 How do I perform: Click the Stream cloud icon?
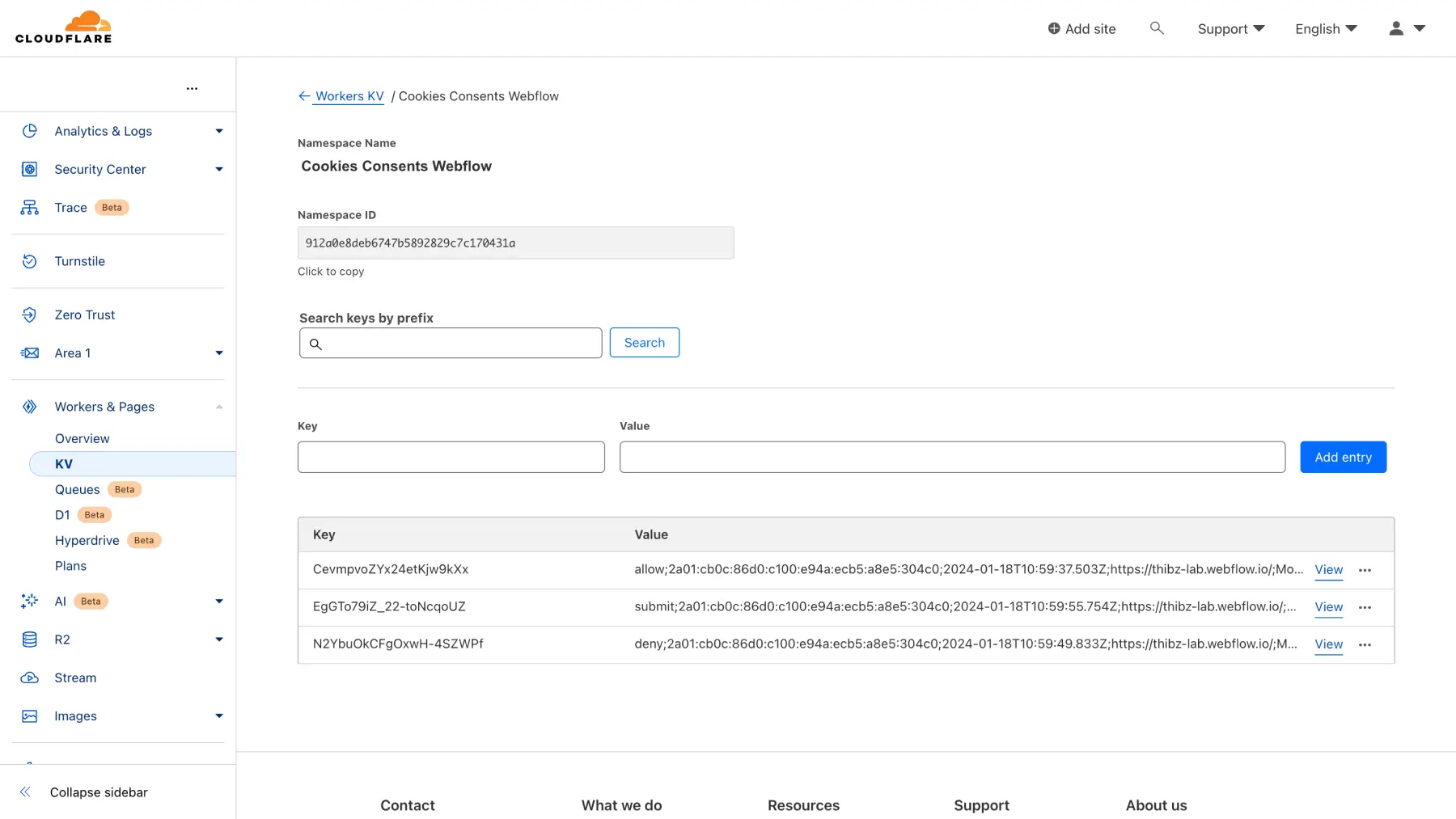coord(30,678)
